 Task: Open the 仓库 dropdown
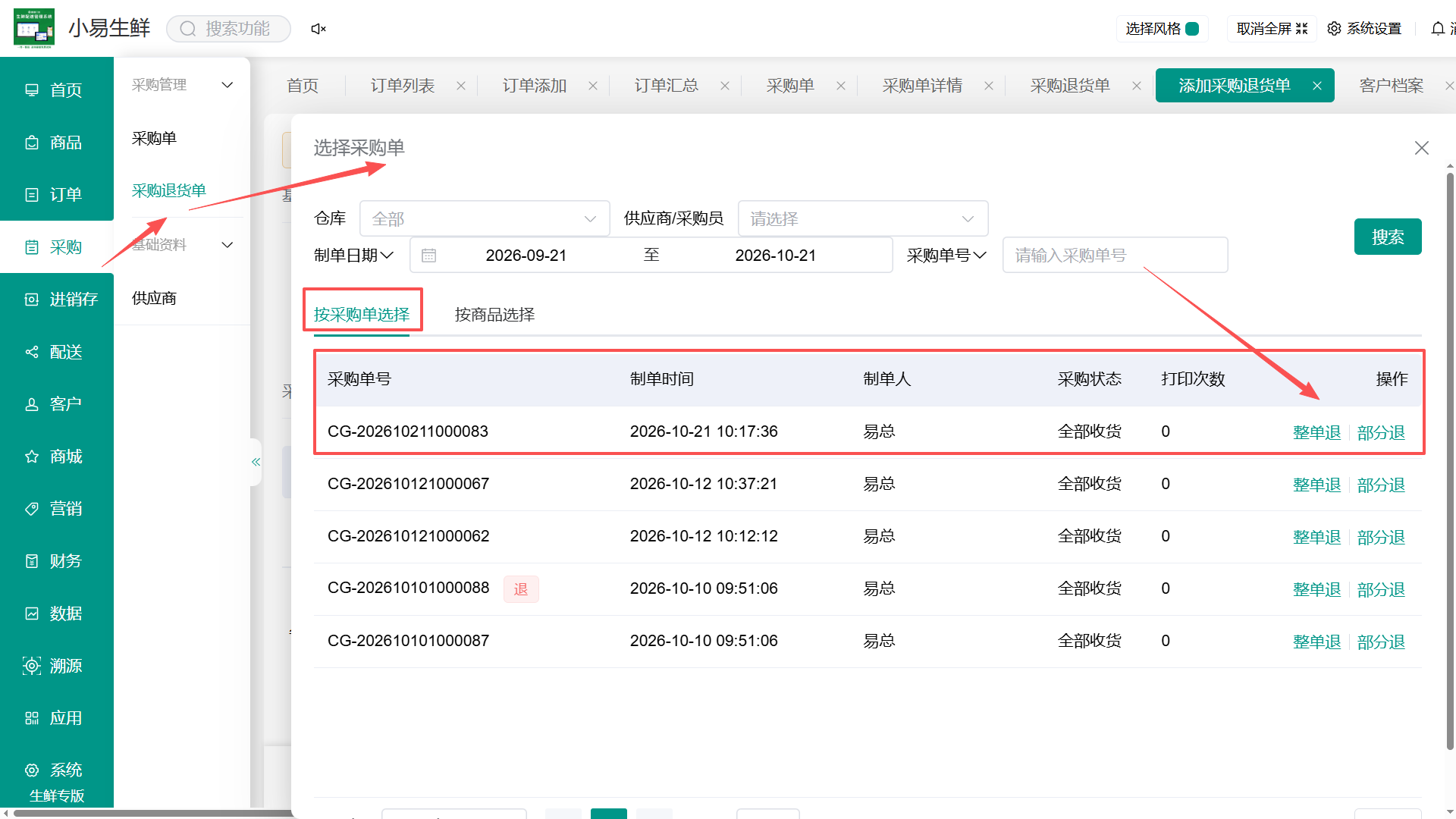tap(485, 218)
